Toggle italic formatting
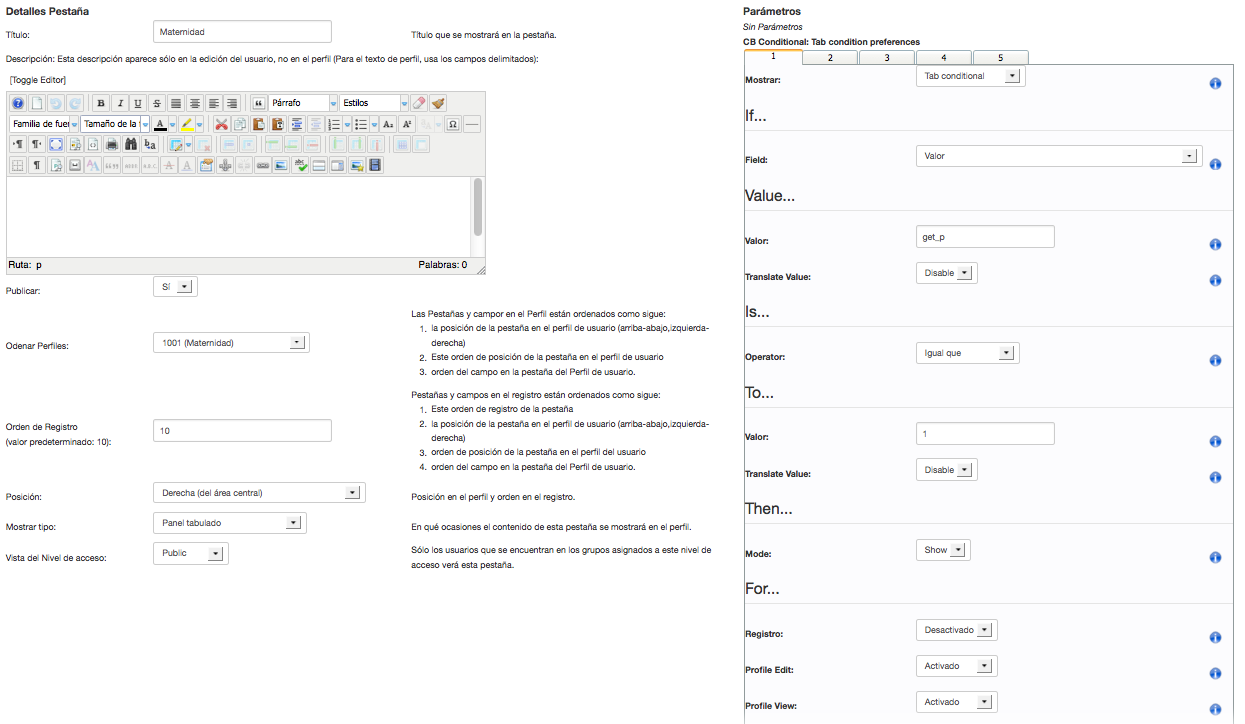Viewport: 1245px width, 724px height. [x=120, y=103]
